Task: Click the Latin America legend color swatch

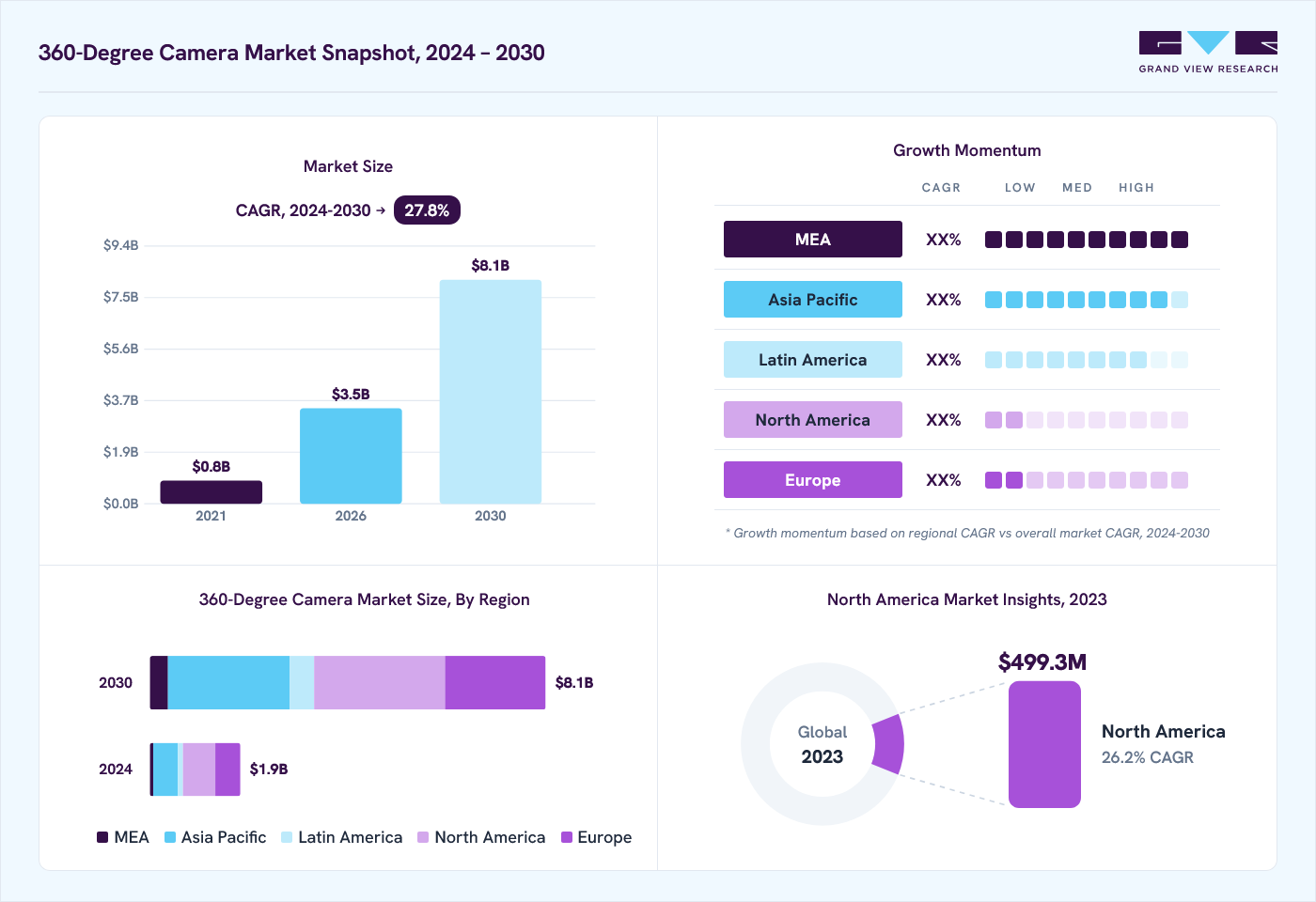Action: point(287,837)
